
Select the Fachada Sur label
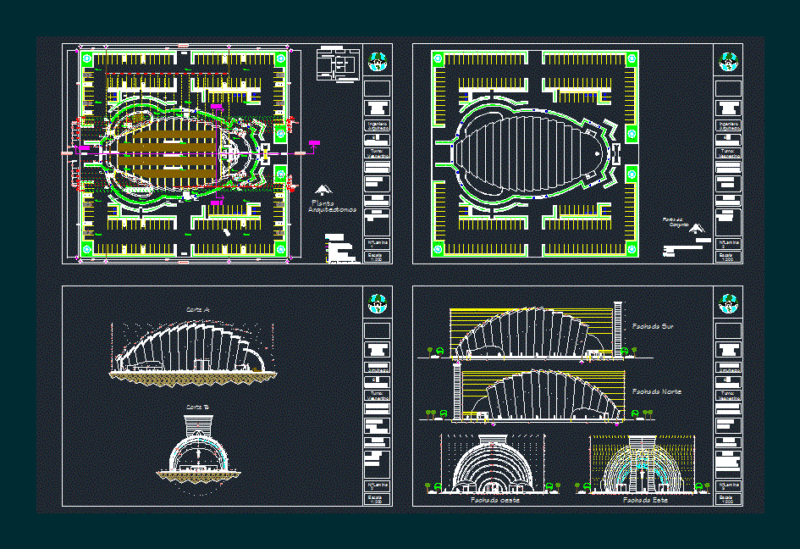(653, 326)
